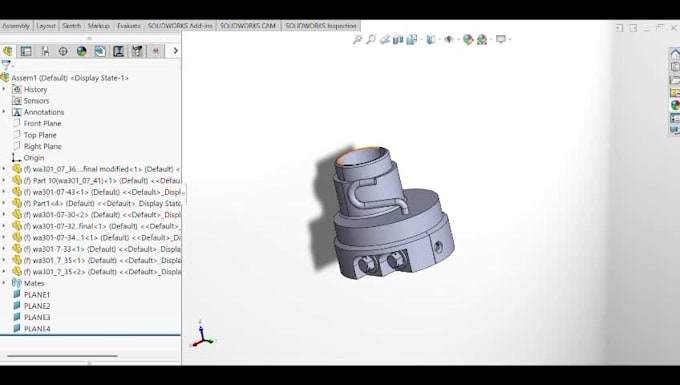680x385 pixels.
Task: Select wa301_7_35<2> component
Action: tap(102, 271)
